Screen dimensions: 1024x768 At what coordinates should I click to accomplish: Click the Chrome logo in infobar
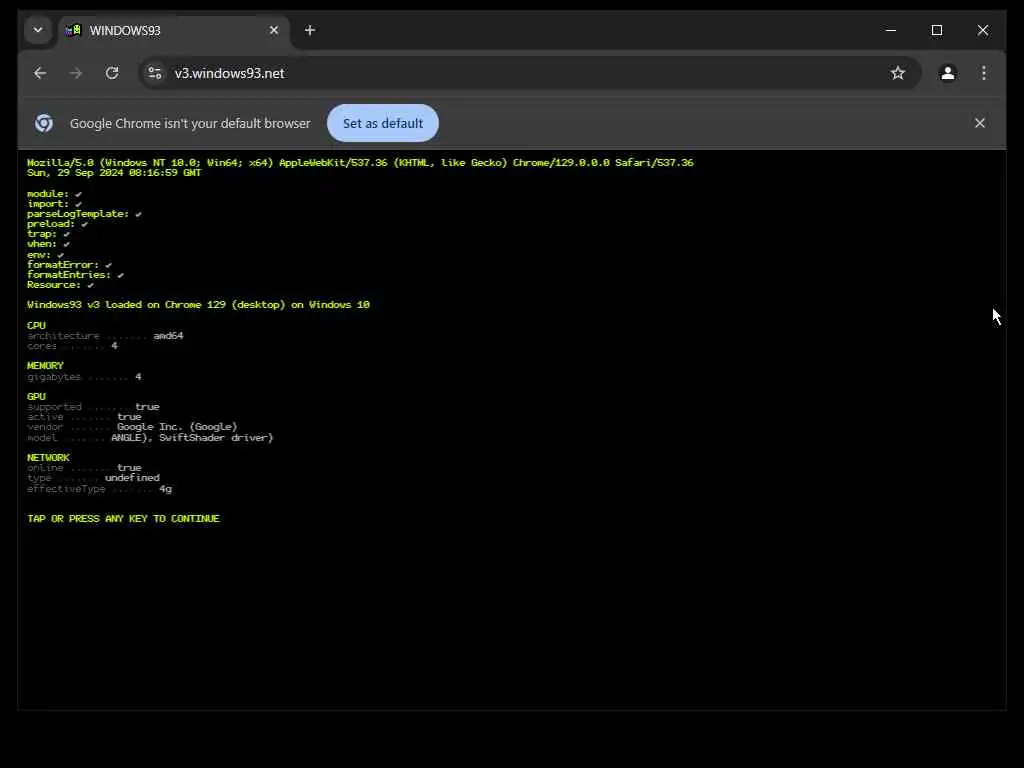click(44, 123)
